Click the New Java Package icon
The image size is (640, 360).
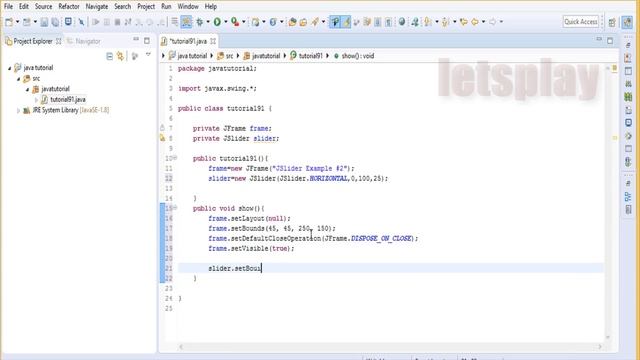click(256, 22)
